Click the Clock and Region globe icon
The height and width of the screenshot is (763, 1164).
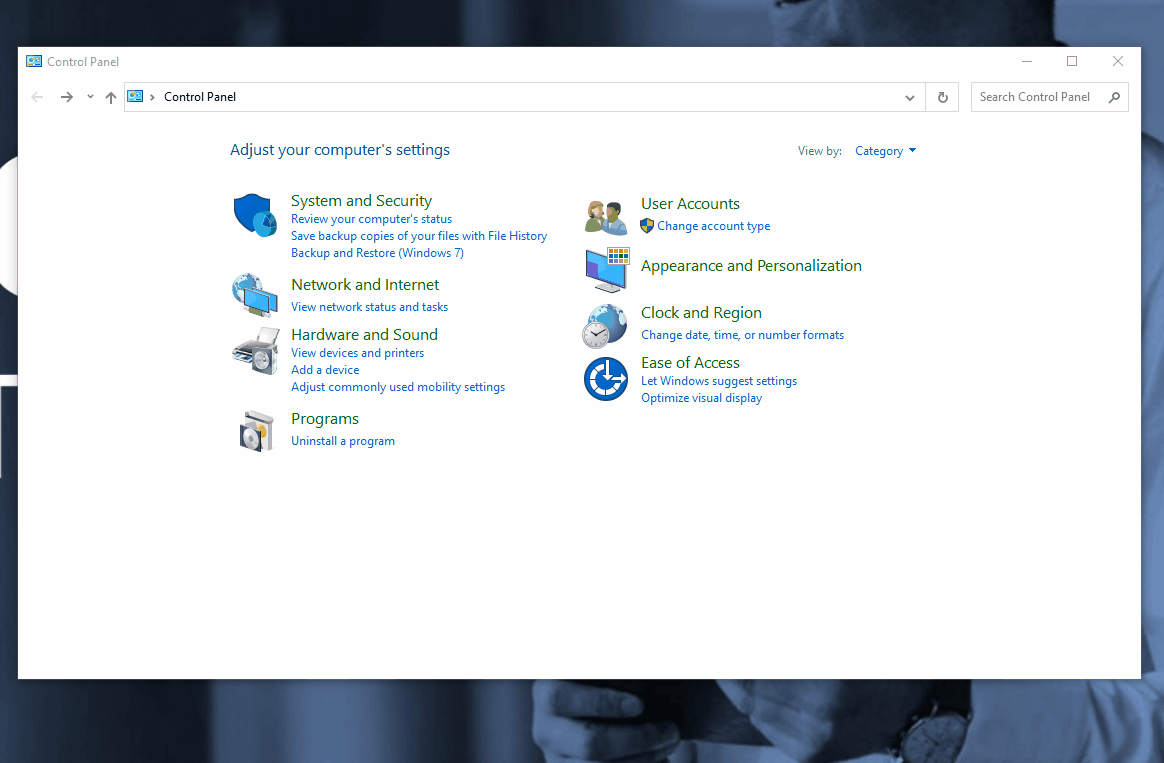pos(605,326)
